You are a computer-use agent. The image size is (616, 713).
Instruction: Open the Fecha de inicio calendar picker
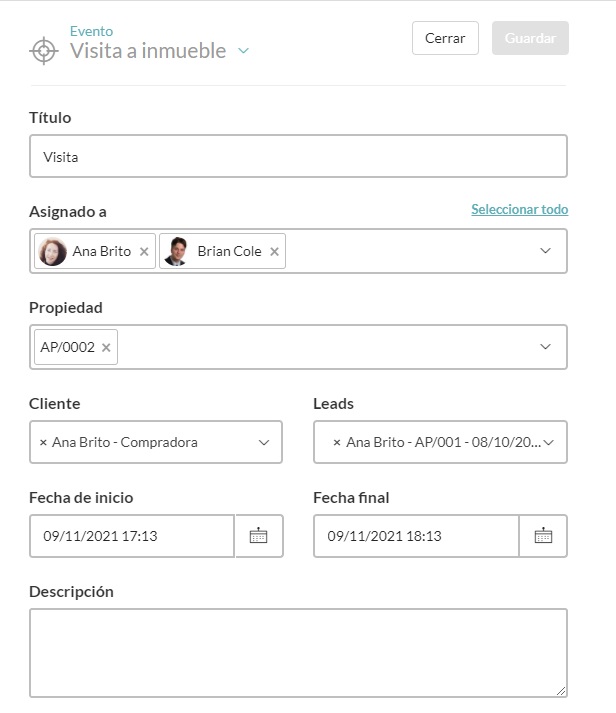(x=259, y=536)
